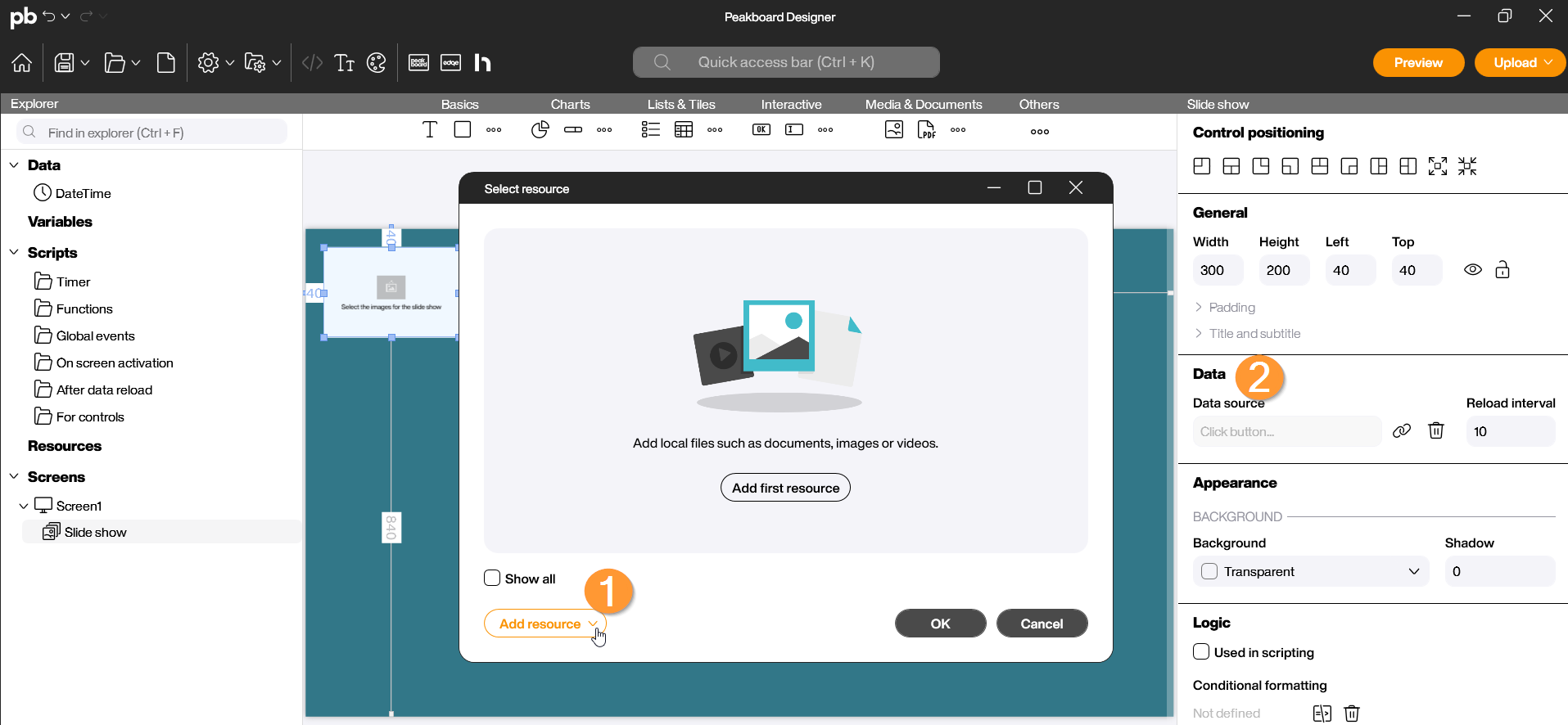Open the Background Transparent dropdown
Screen dimensions: 1568x725
[x=1311, y=571]
